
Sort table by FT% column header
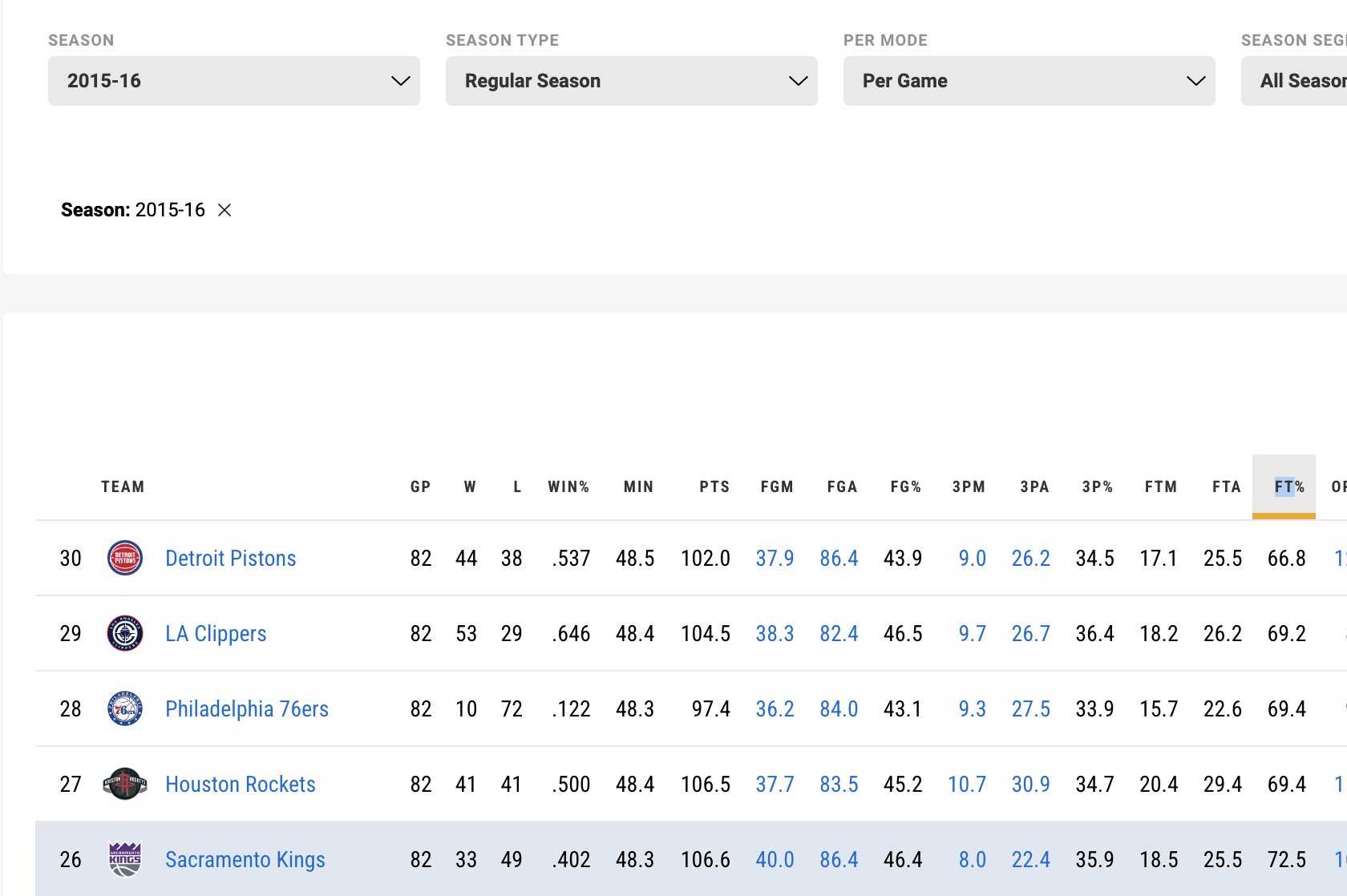click(1288, 486)
